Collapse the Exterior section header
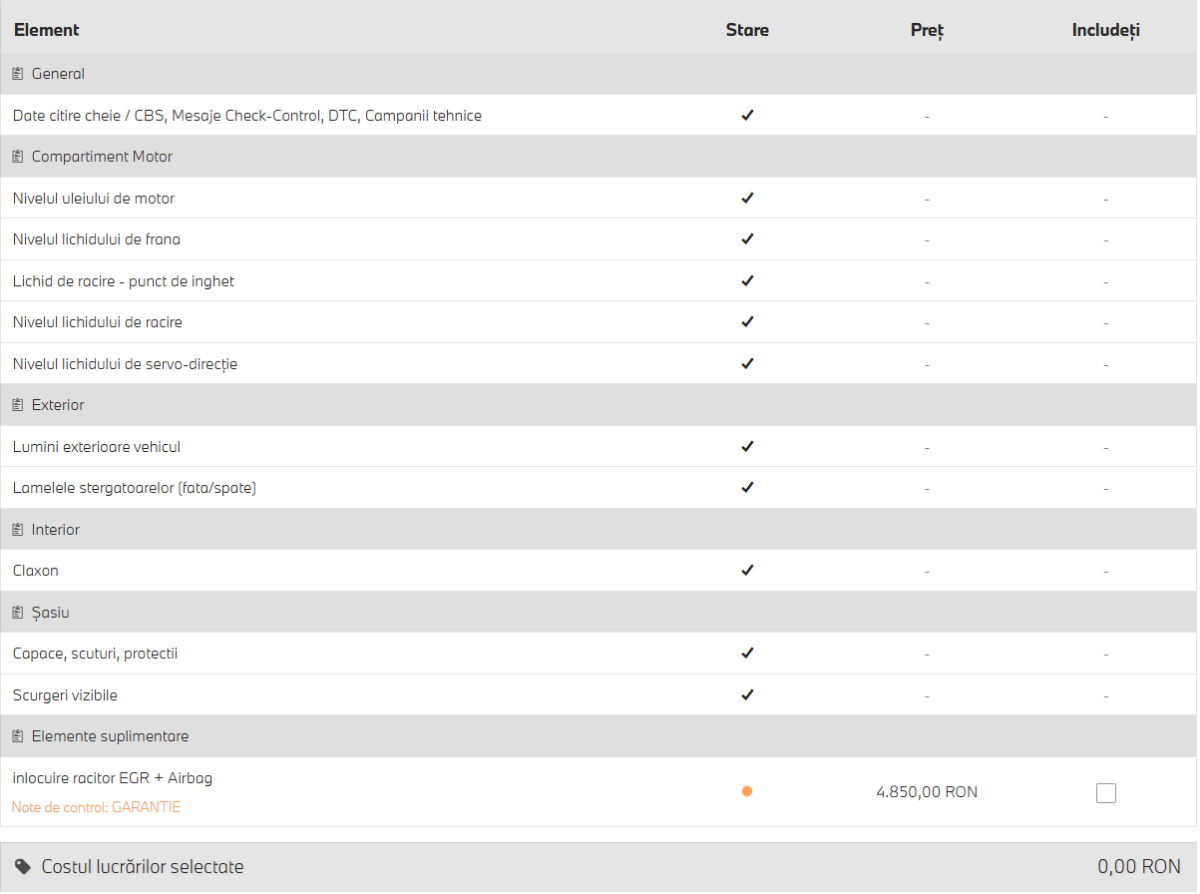The width and height of the screenshot is (1200, 894). [x=599, y=405]
